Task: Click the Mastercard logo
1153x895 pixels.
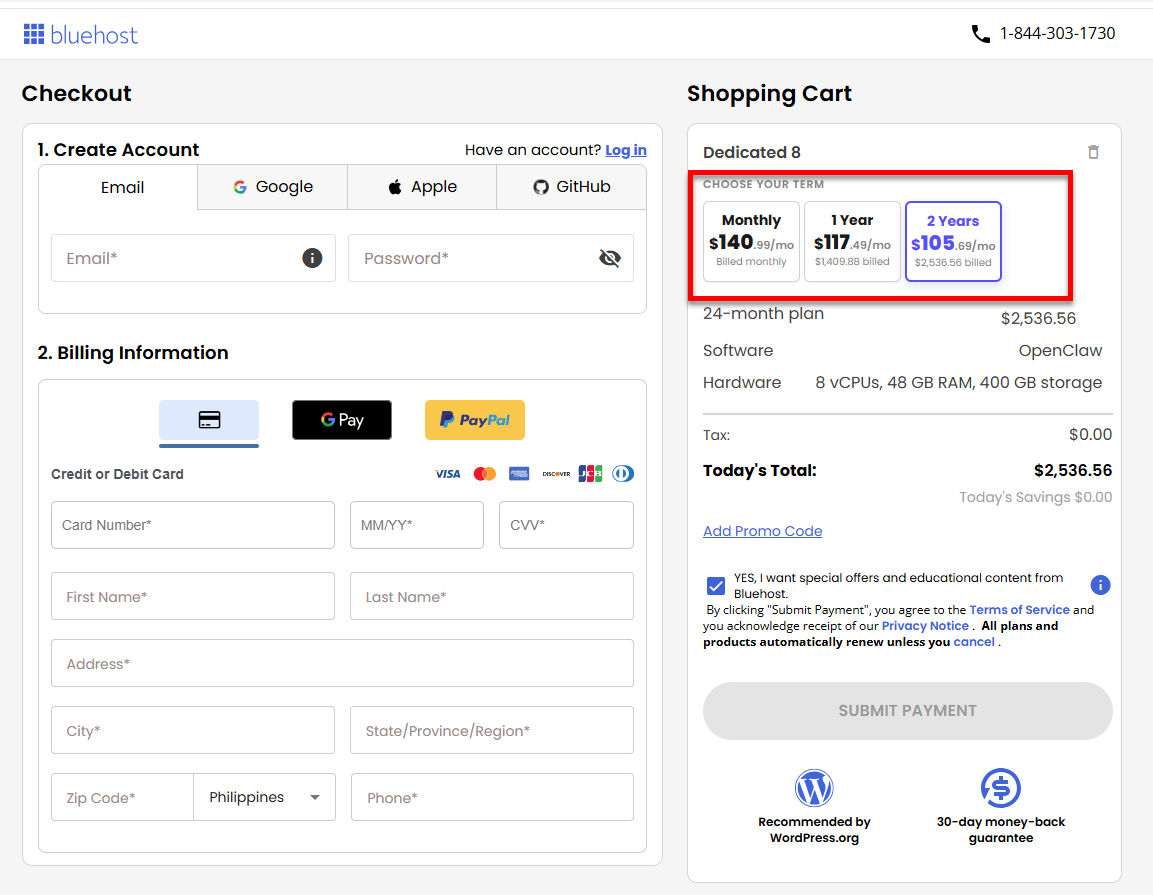Action: pos(485,474)
